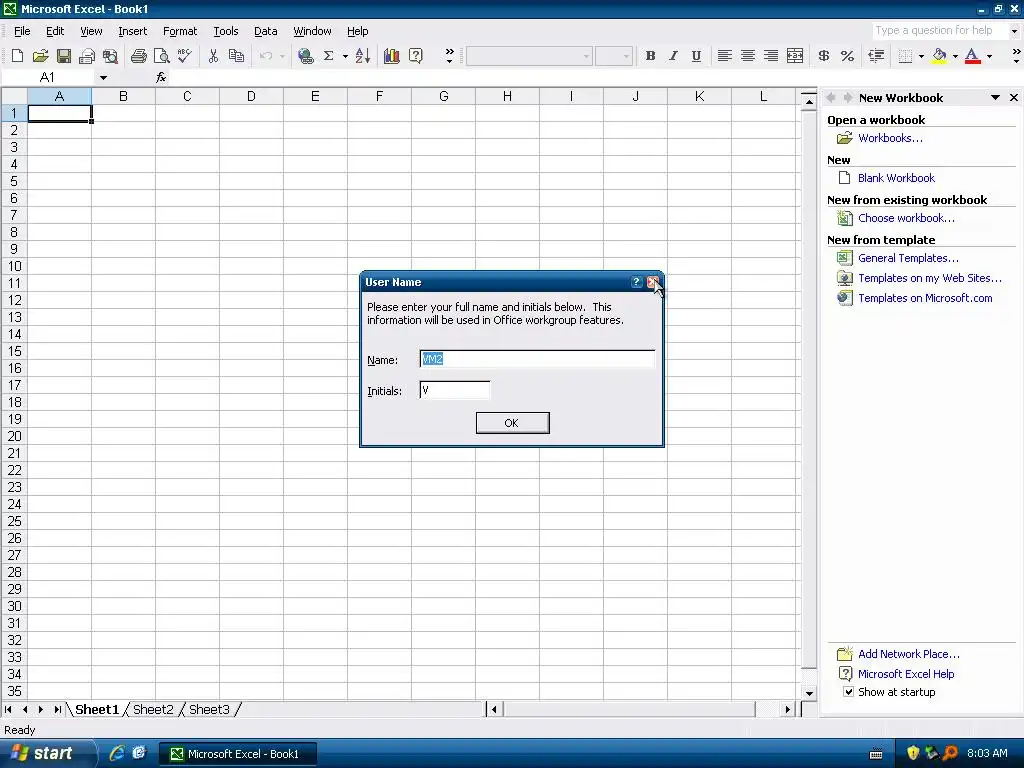Center text using the toolbar icon
The image size is (1024, 768).
[x=748, y=56]
